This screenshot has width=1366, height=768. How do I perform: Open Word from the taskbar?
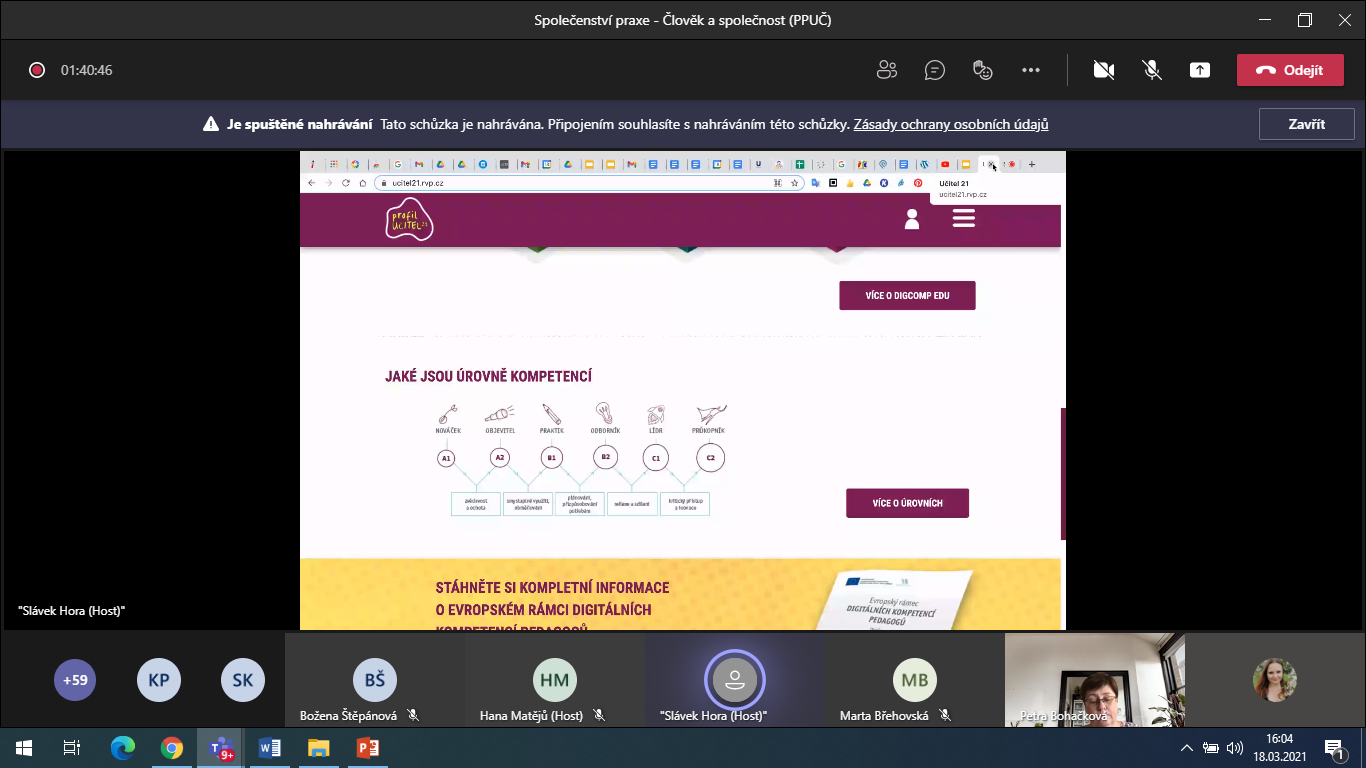(270, 748)
